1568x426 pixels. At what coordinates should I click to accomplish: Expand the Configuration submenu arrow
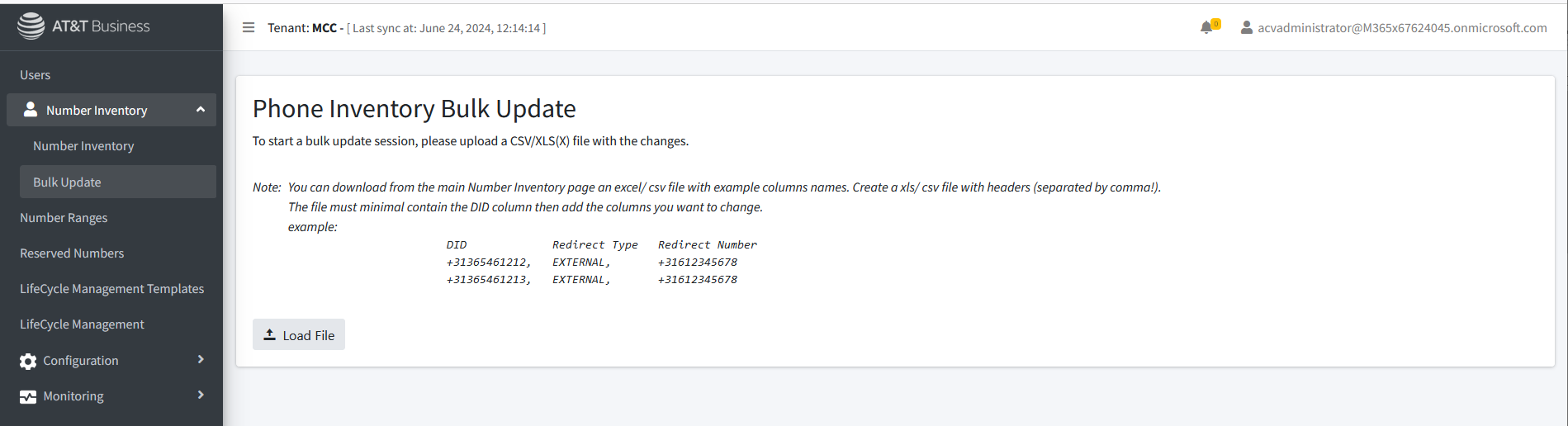coord(201,359)
